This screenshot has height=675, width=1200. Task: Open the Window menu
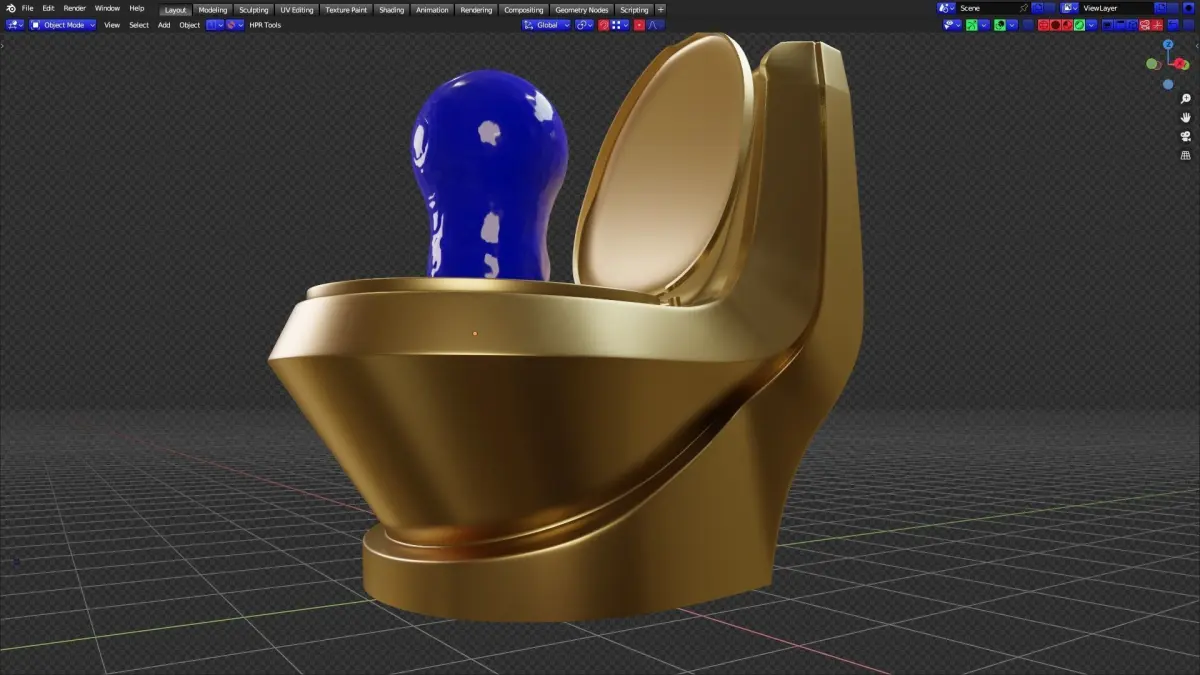(x=107, y=8)
